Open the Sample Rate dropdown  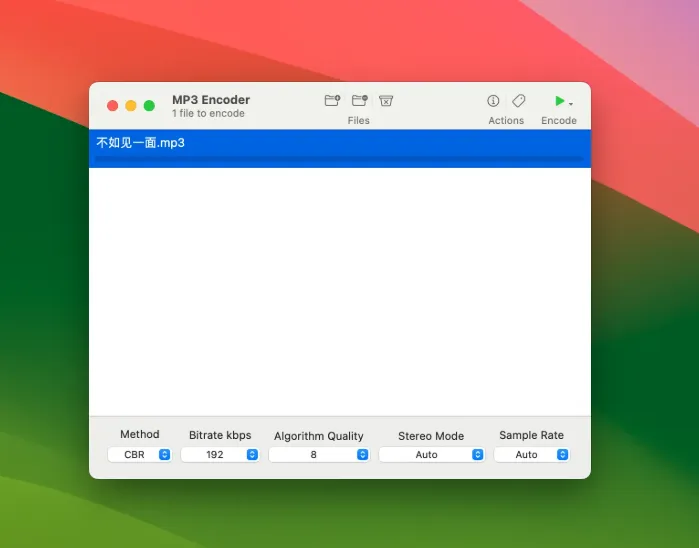(532, 454)
